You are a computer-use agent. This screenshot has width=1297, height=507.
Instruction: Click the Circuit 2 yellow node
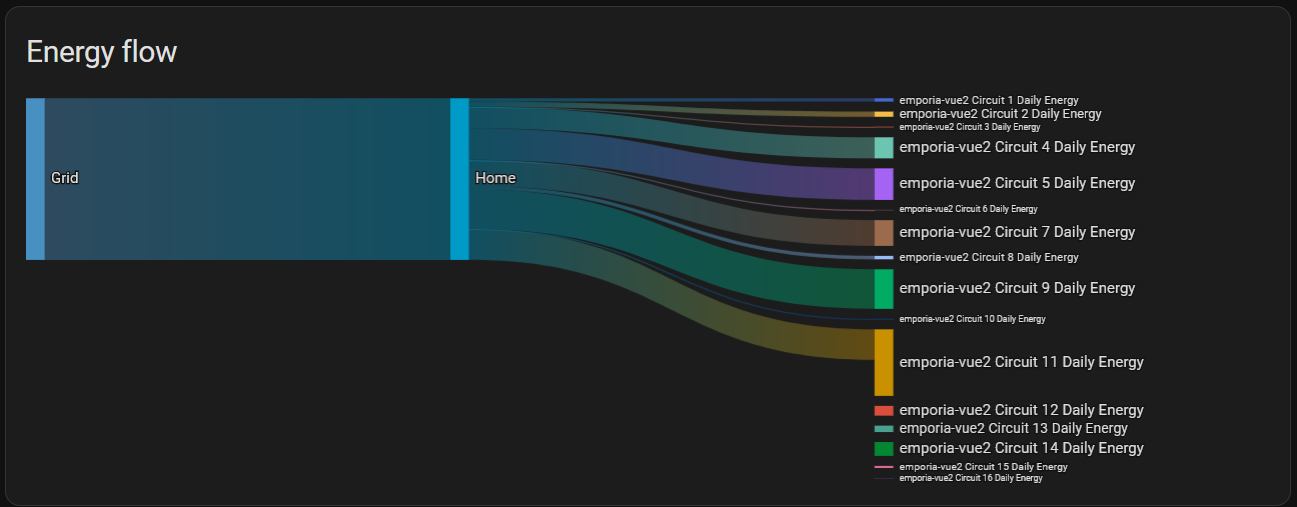point(883,114)
